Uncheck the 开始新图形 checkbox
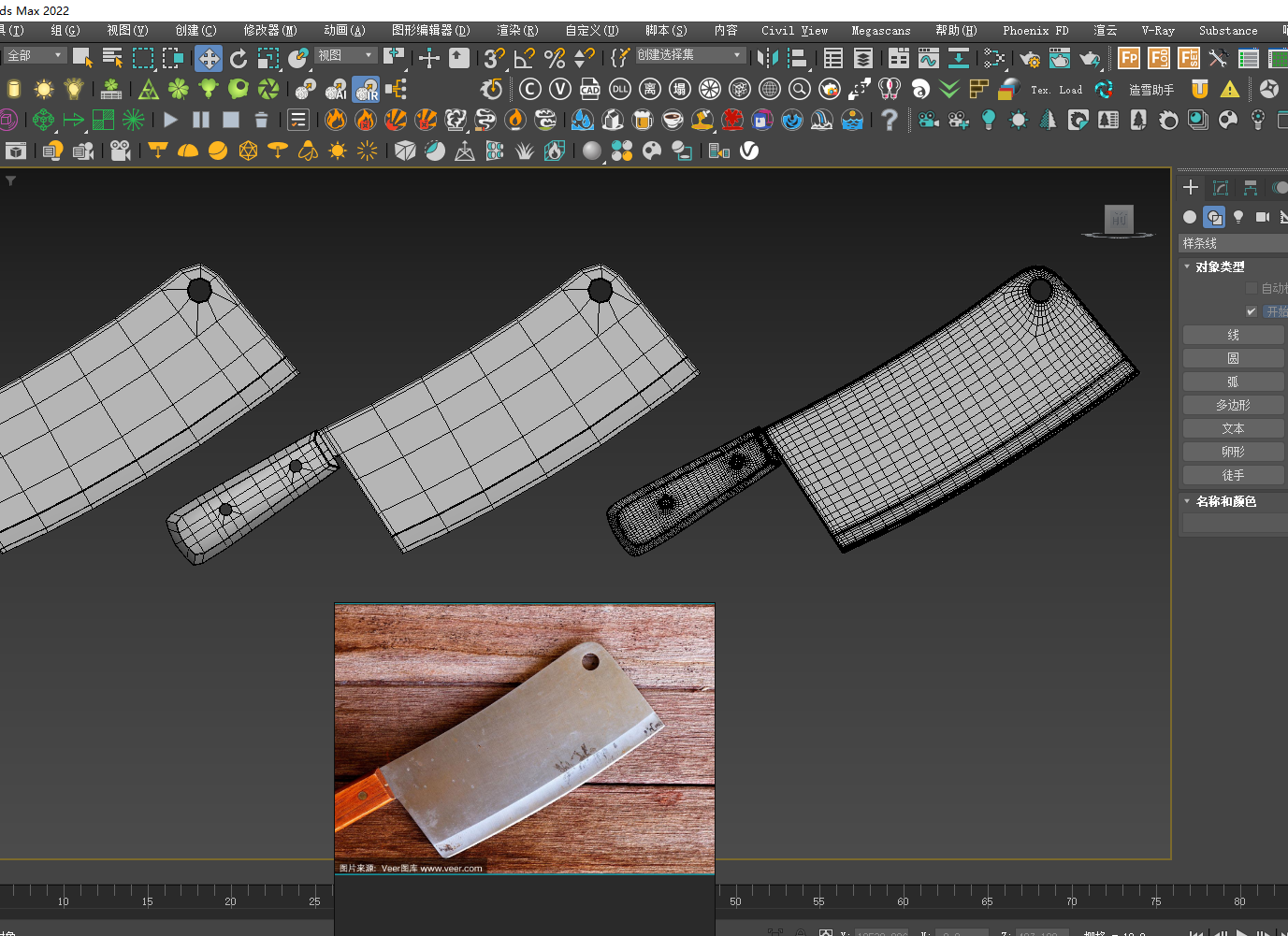The width and height of the screenshot is (1288, 936). click(x=1252, y=311)
